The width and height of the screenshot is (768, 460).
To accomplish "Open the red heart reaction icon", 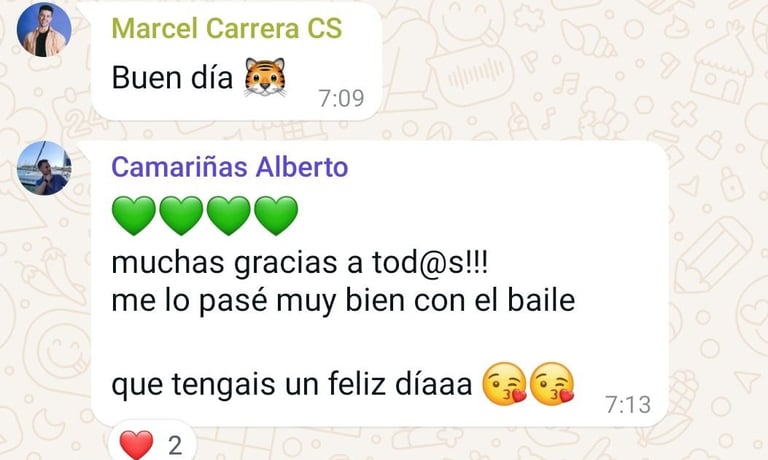I will pos(137,445).
